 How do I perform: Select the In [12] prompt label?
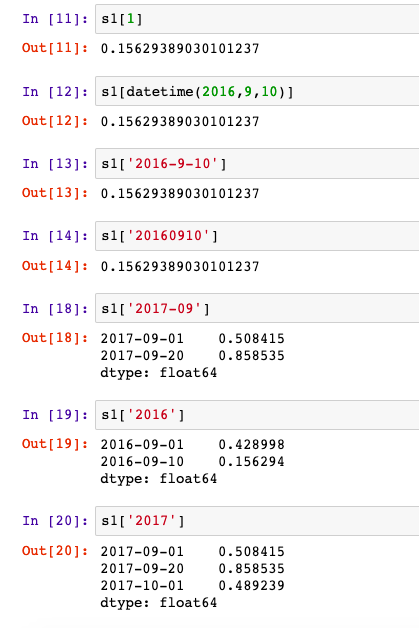click(x=55, y=92)
